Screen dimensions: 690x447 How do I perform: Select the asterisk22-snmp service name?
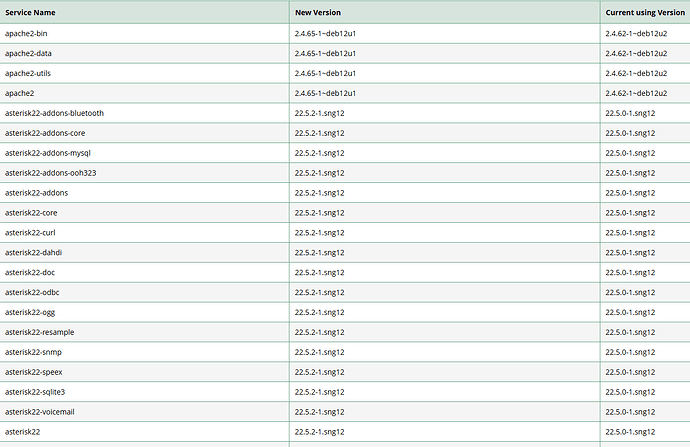coord(32,352)
